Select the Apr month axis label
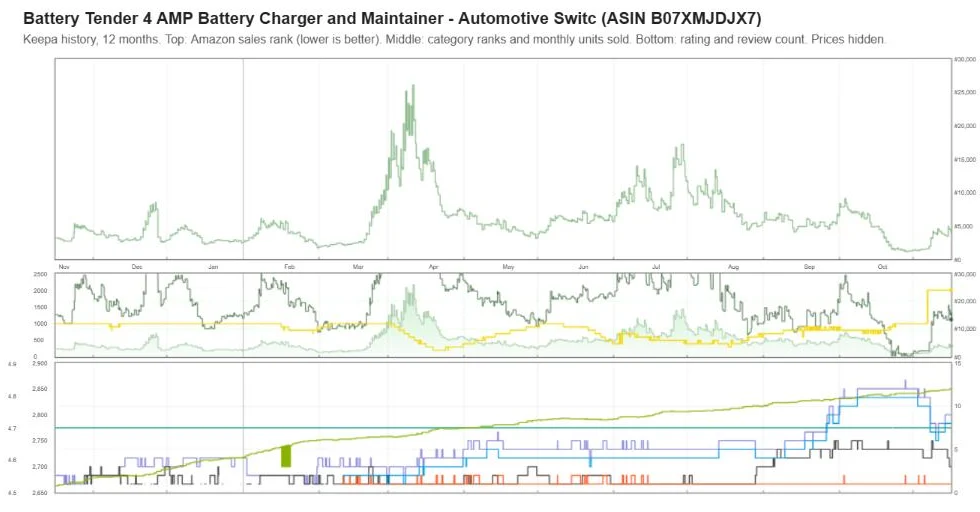980x512 pixels. point(433,267)
